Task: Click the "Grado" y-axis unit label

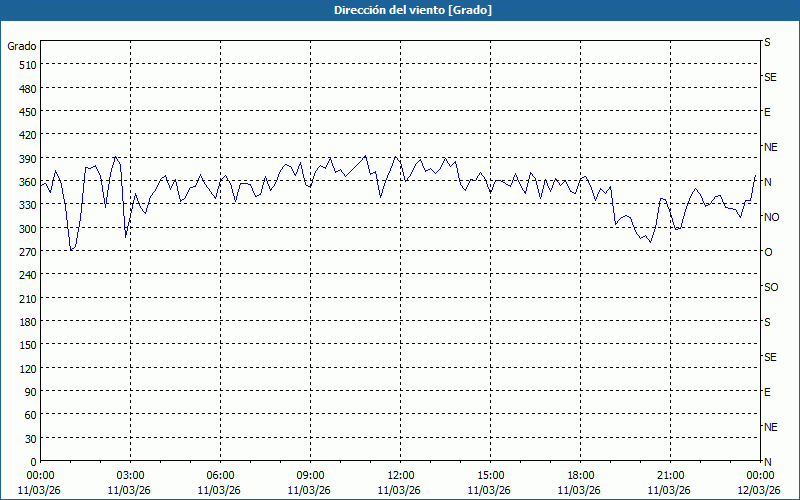Action: (x=22, y=46)
